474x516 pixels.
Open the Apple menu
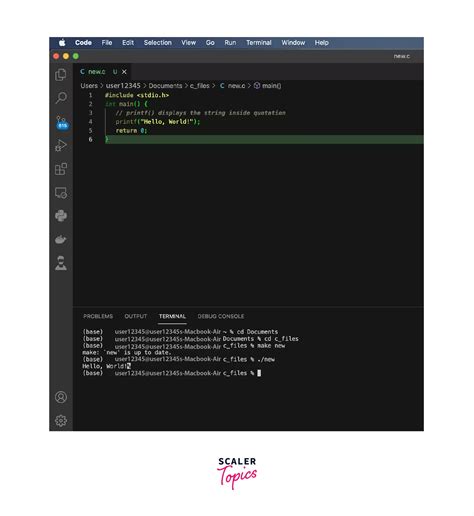[62, 43]
